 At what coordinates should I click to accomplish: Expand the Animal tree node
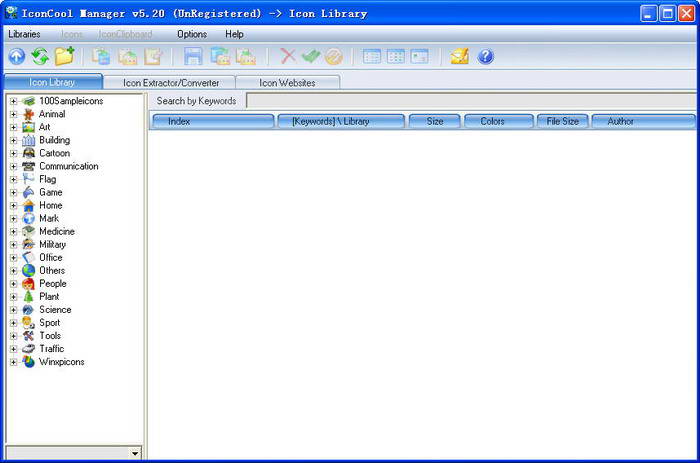[13, 114]
